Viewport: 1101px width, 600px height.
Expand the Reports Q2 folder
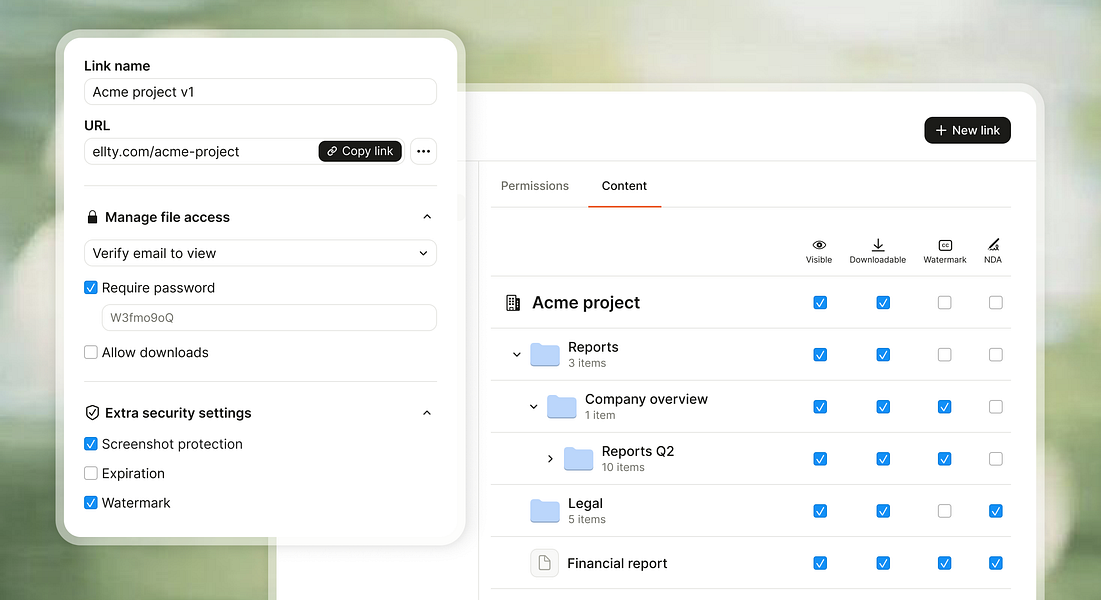[x=550, y=459]
